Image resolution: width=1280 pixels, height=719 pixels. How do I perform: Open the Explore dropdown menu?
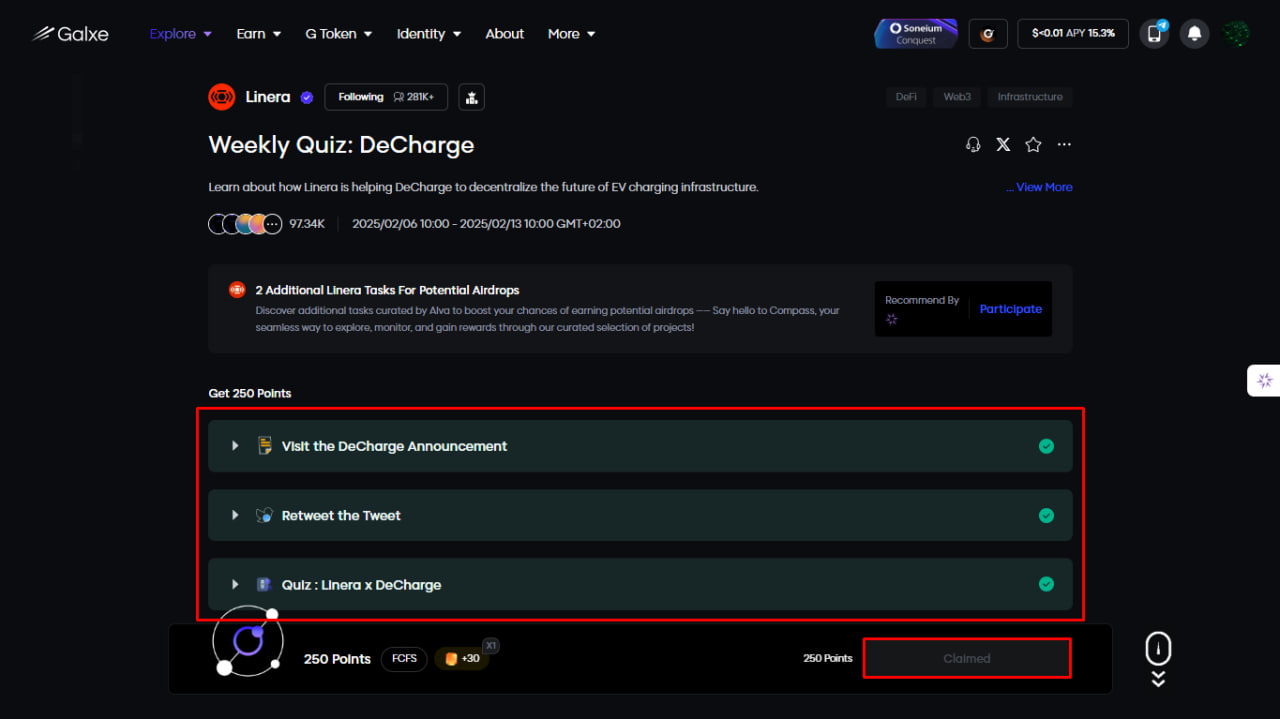click(181, 34)
